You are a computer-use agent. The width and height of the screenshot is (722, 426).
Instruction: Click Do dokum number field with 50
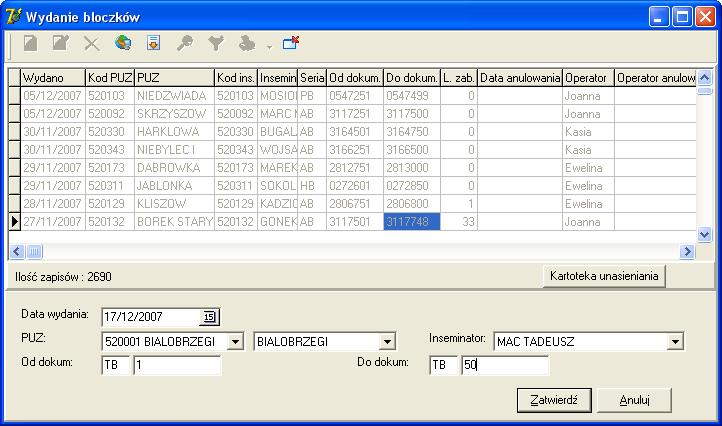[x=505, y=365]
